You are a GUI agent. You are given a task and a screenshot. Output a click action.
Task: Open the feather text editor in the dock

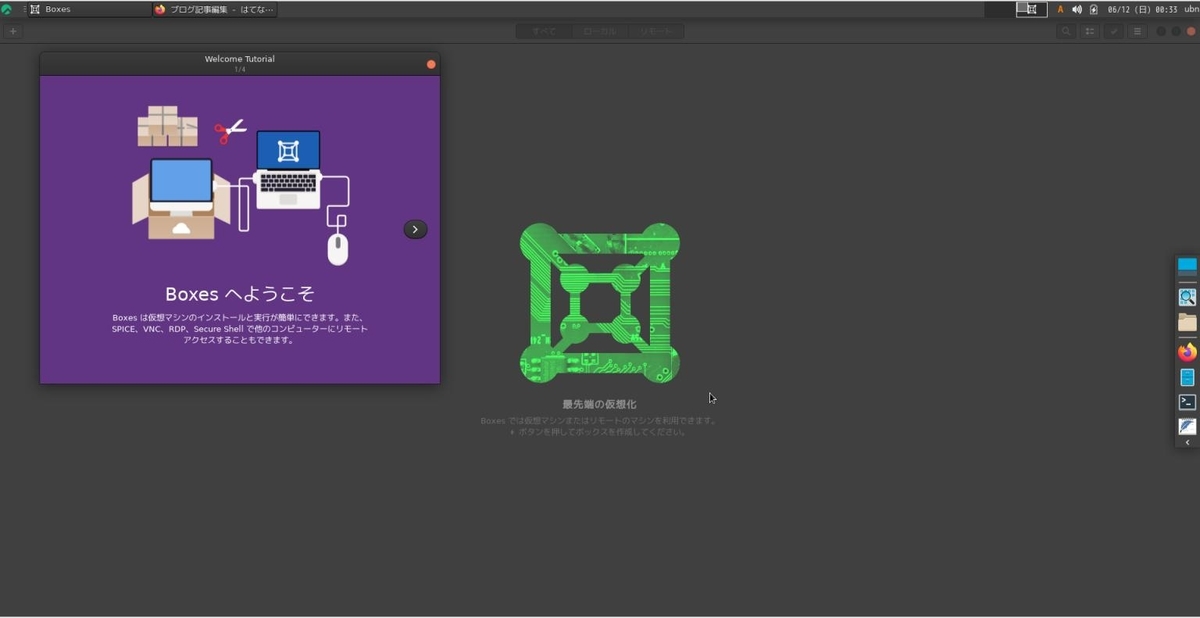1187,426
